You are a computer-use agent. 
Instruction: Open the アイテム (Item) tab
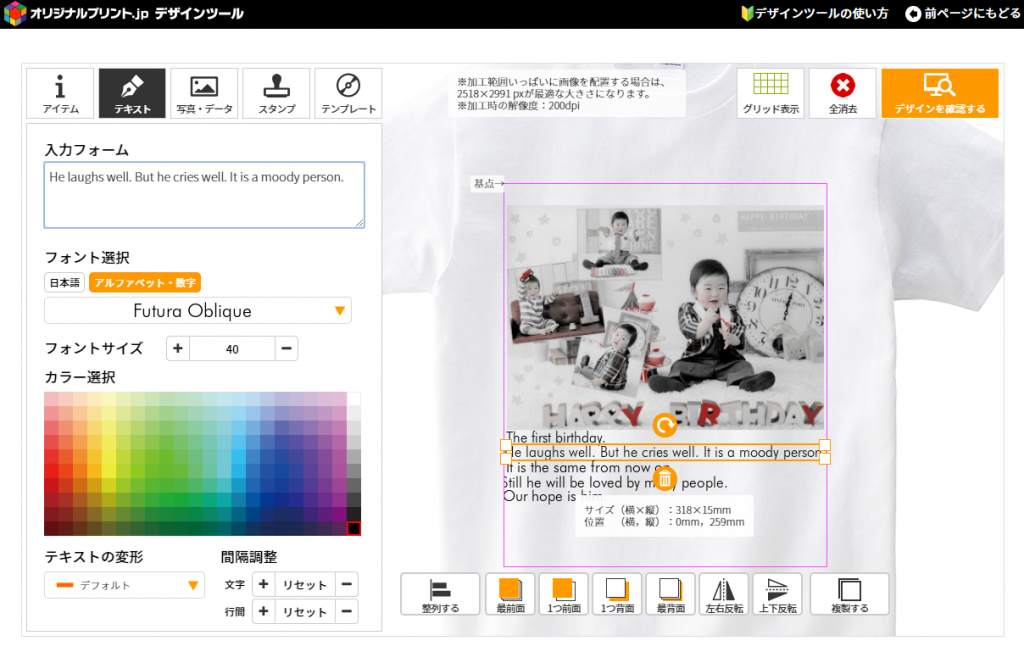[60, 93]
